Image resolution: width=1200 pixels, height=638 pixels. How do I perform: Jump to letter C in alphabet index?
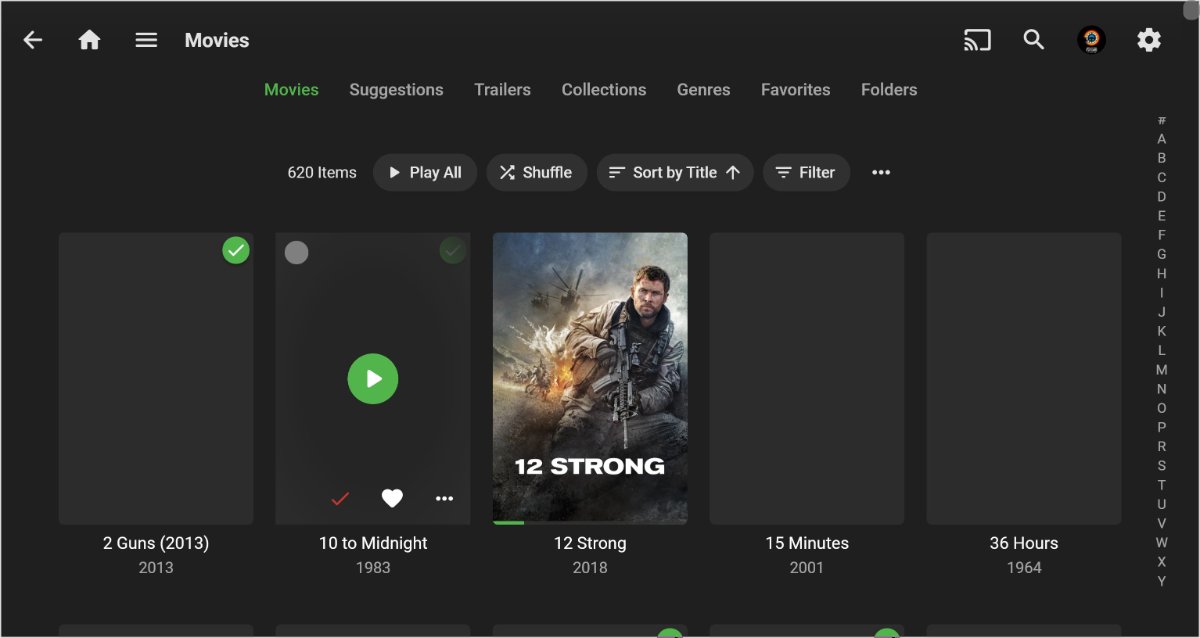[x=1161, y=177]
